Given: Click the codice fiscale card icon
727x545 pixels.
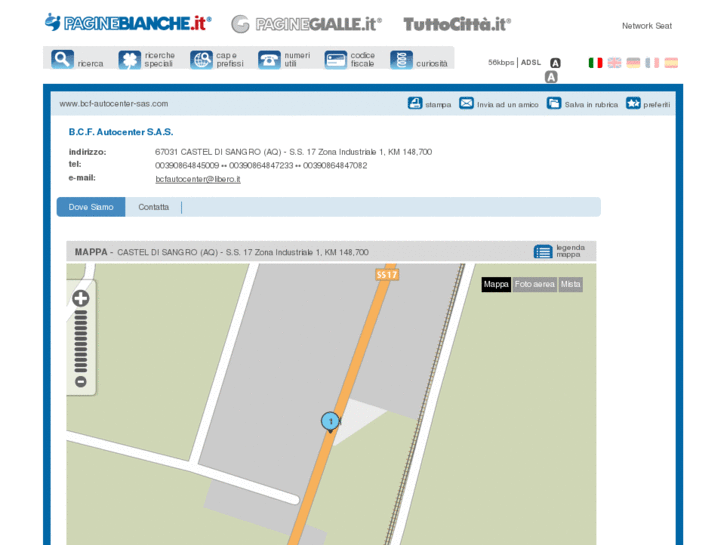Looking at the screenshot, I should (336, 60).
